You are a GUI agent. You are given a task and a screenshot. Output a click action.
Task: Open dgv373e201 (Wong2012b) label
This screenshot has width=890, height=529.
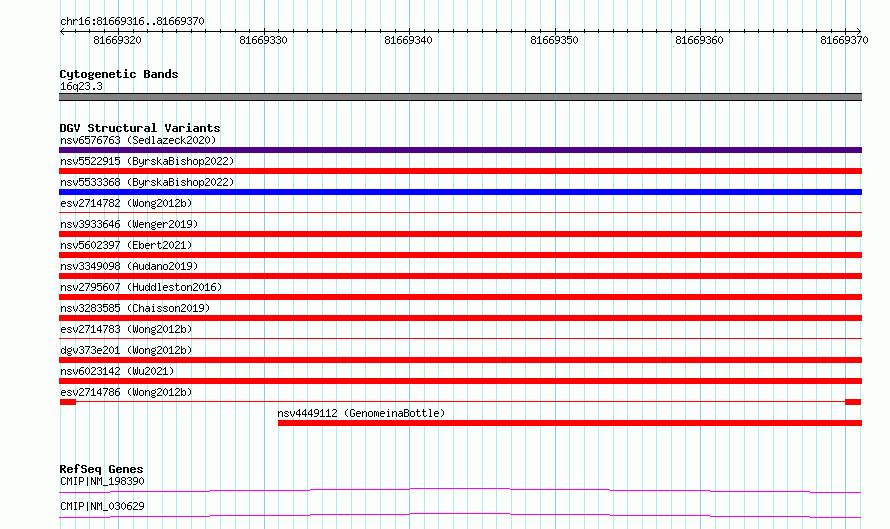point(126,350)
